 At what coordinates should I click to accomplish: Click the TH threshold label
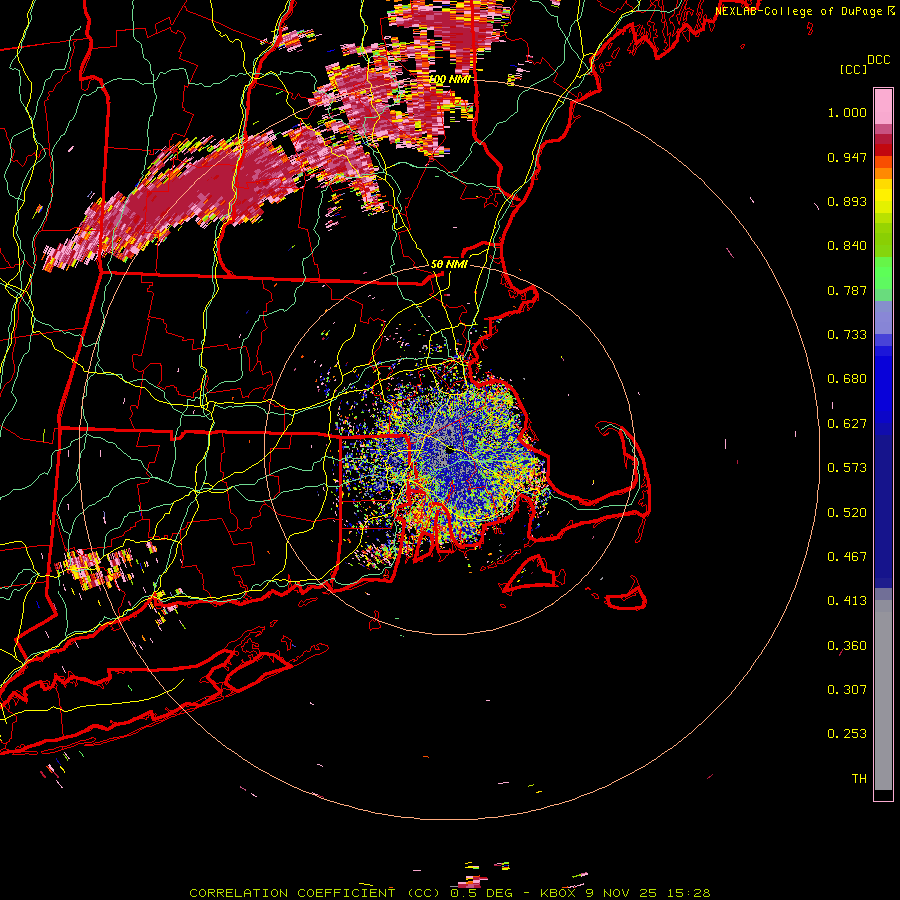click(859, 779)
